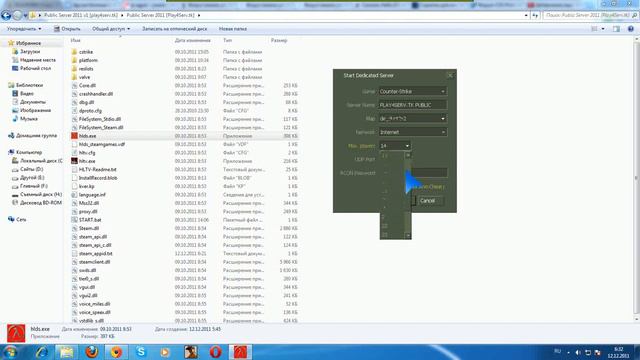Select the hltv.exe file

87,161
